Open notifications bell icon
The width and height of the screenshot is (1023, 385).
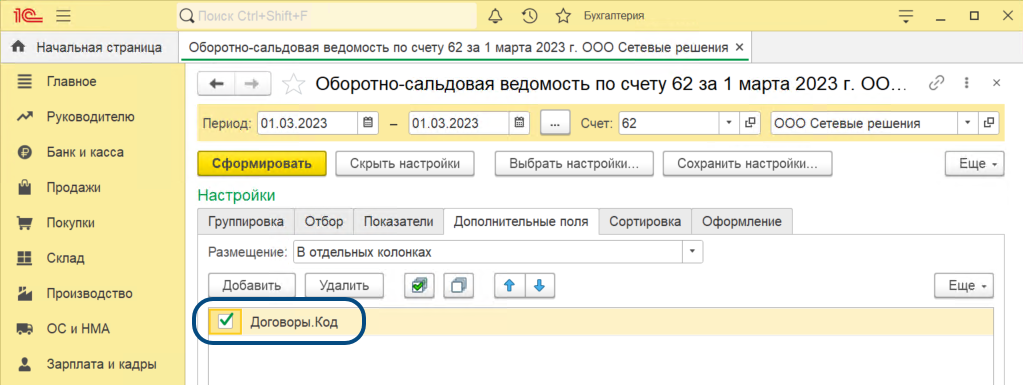(x=495, y=16)
